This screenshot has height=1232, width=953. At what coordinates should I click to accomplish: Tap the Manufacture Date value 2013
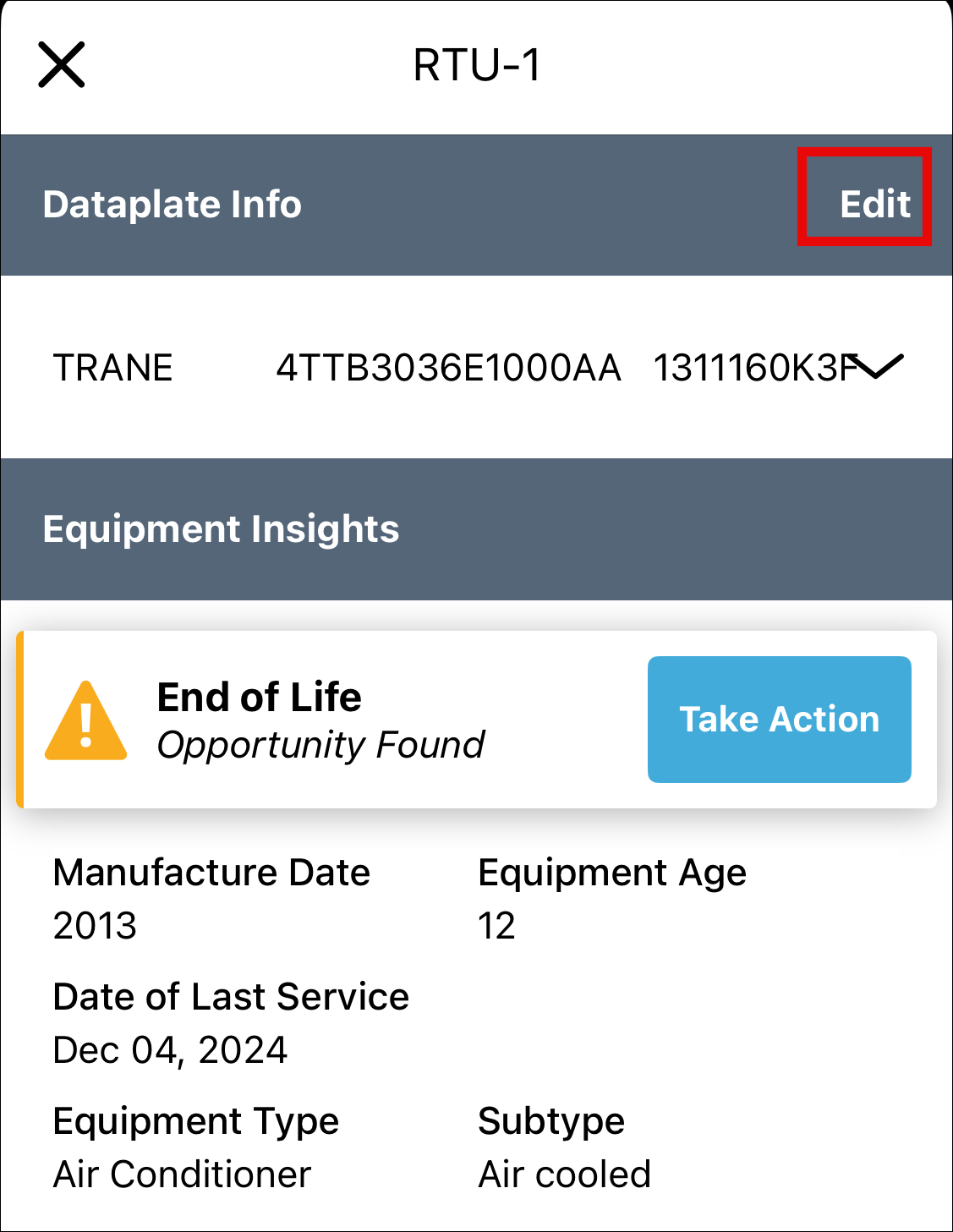[x=95, y=926]
